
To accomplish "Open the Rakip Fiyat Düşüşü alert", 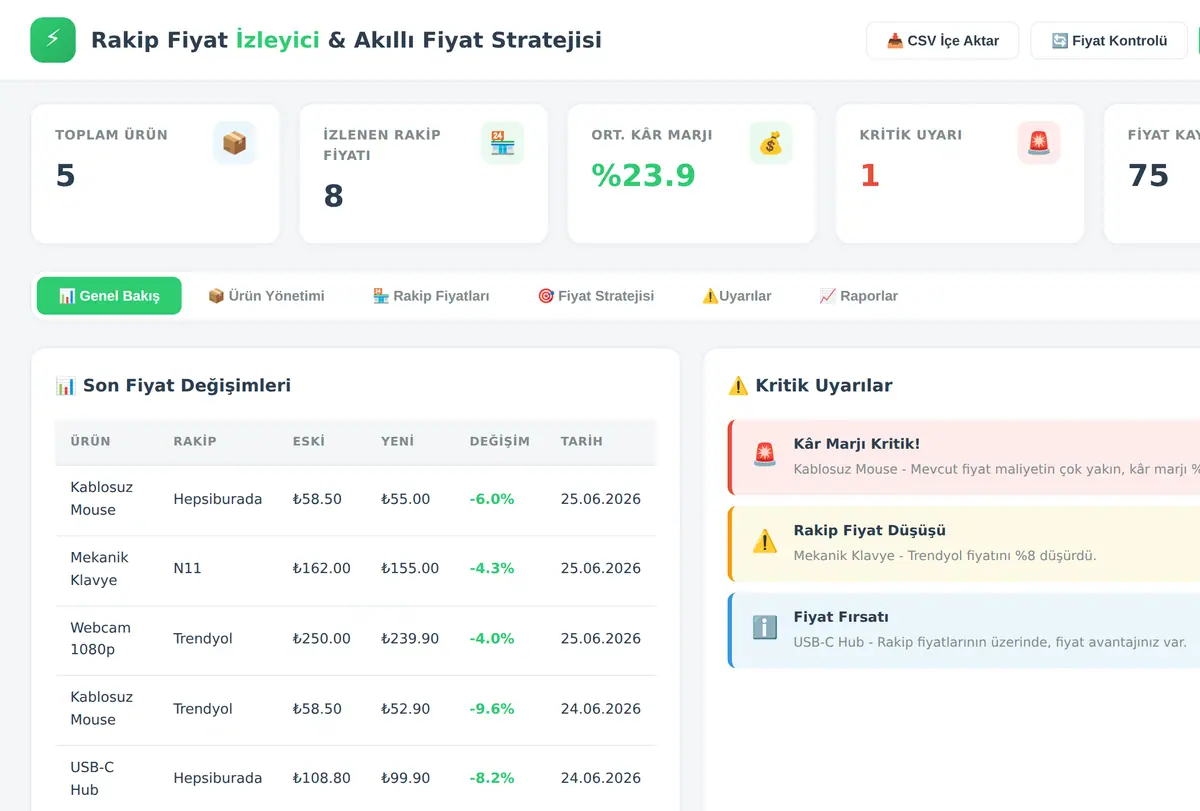I will [965, 543].
